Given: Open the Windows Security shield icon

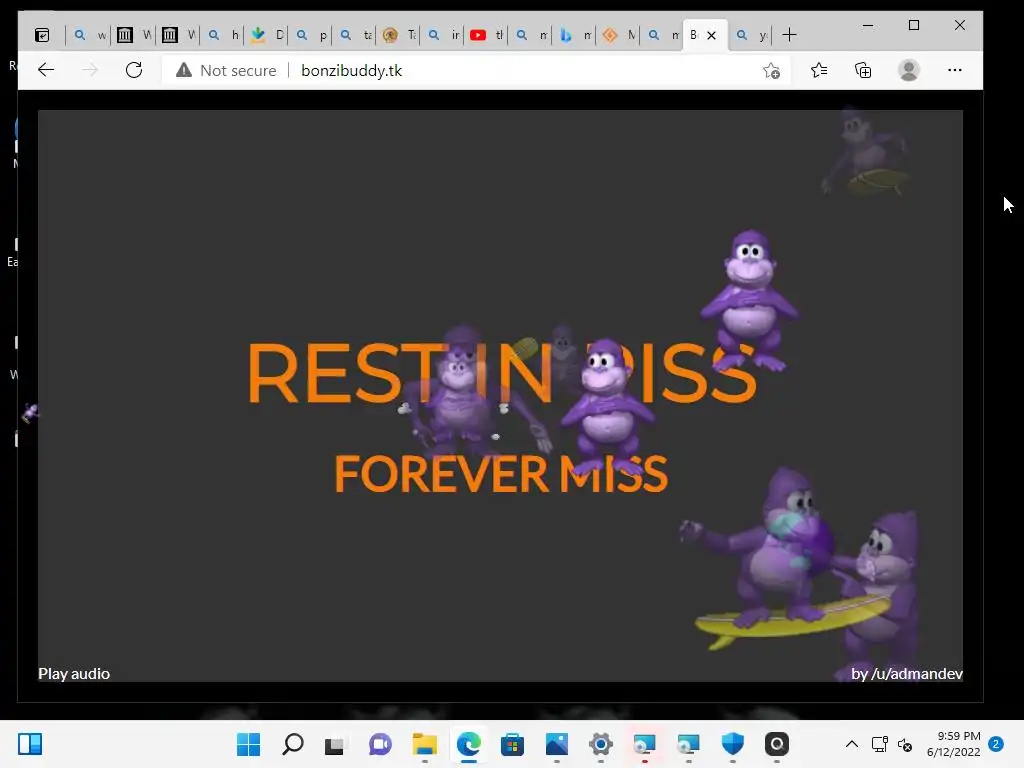Looking at the screenshot, I should 733,744.
